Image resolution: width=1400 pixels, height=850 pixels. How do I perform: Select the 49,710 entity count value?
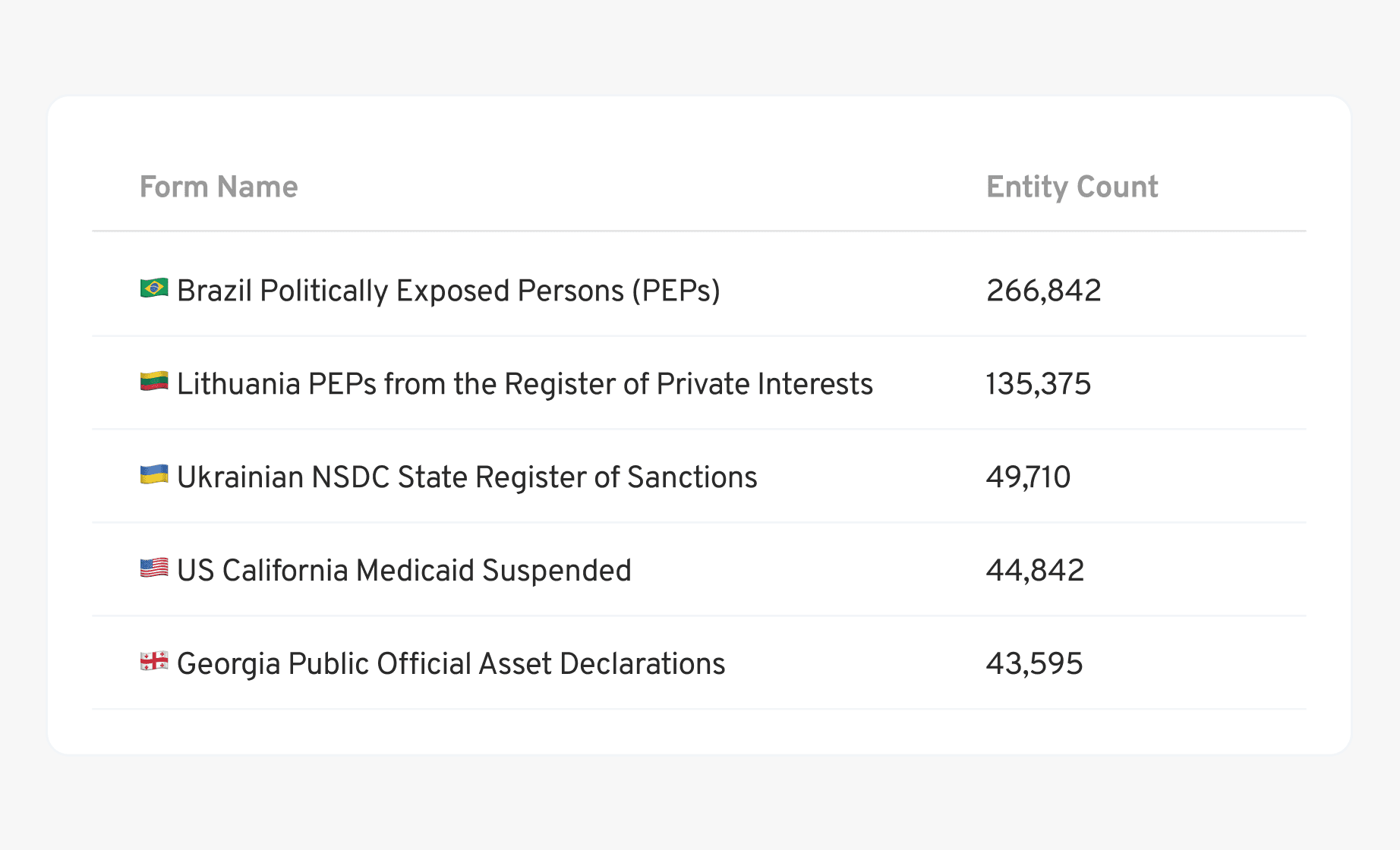(x=1028, y=477)
